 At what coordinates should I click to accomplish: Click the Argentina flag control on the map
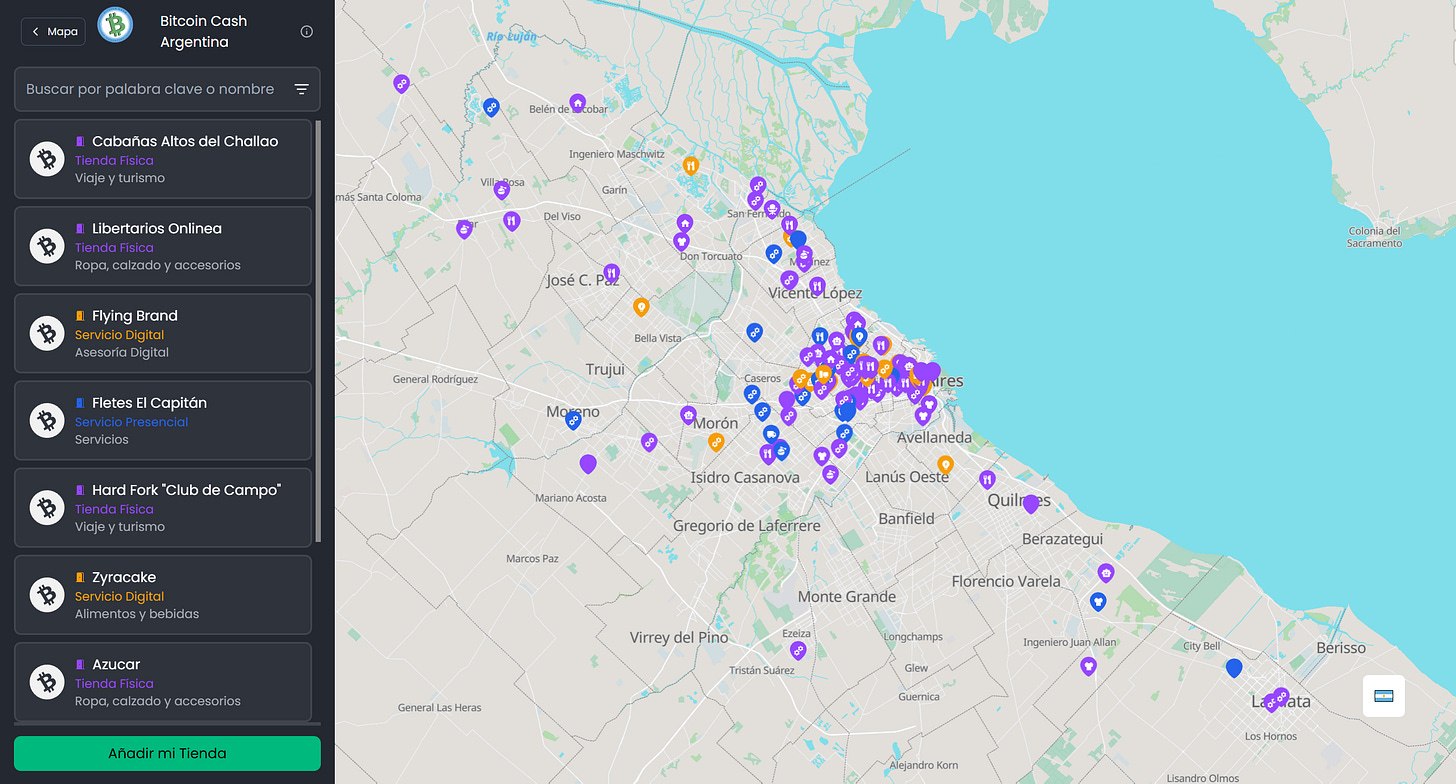[1384, 695]
